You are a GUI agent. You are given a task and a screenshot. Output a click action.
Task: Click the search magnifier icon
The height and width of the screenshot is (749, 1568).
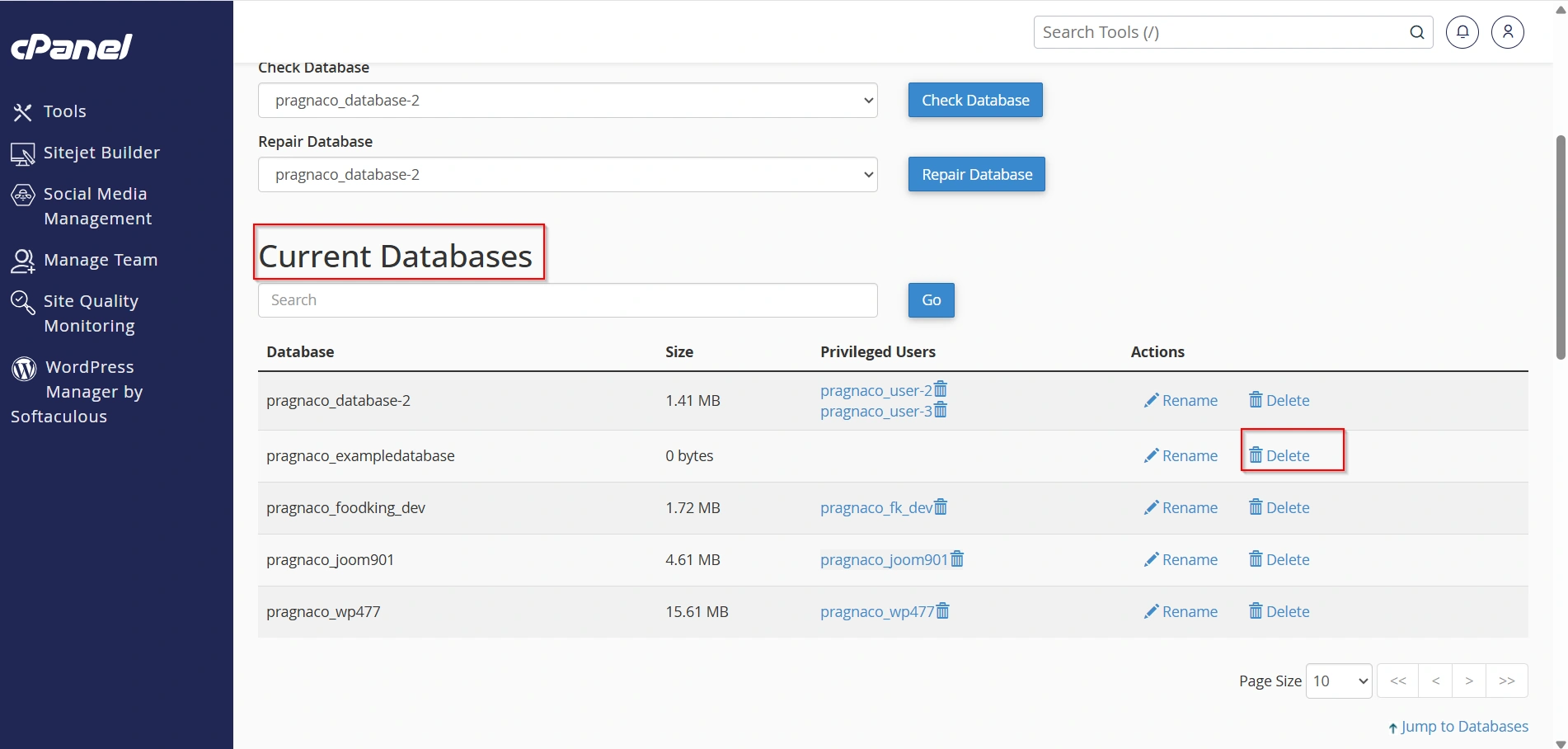pos(1417,32)
